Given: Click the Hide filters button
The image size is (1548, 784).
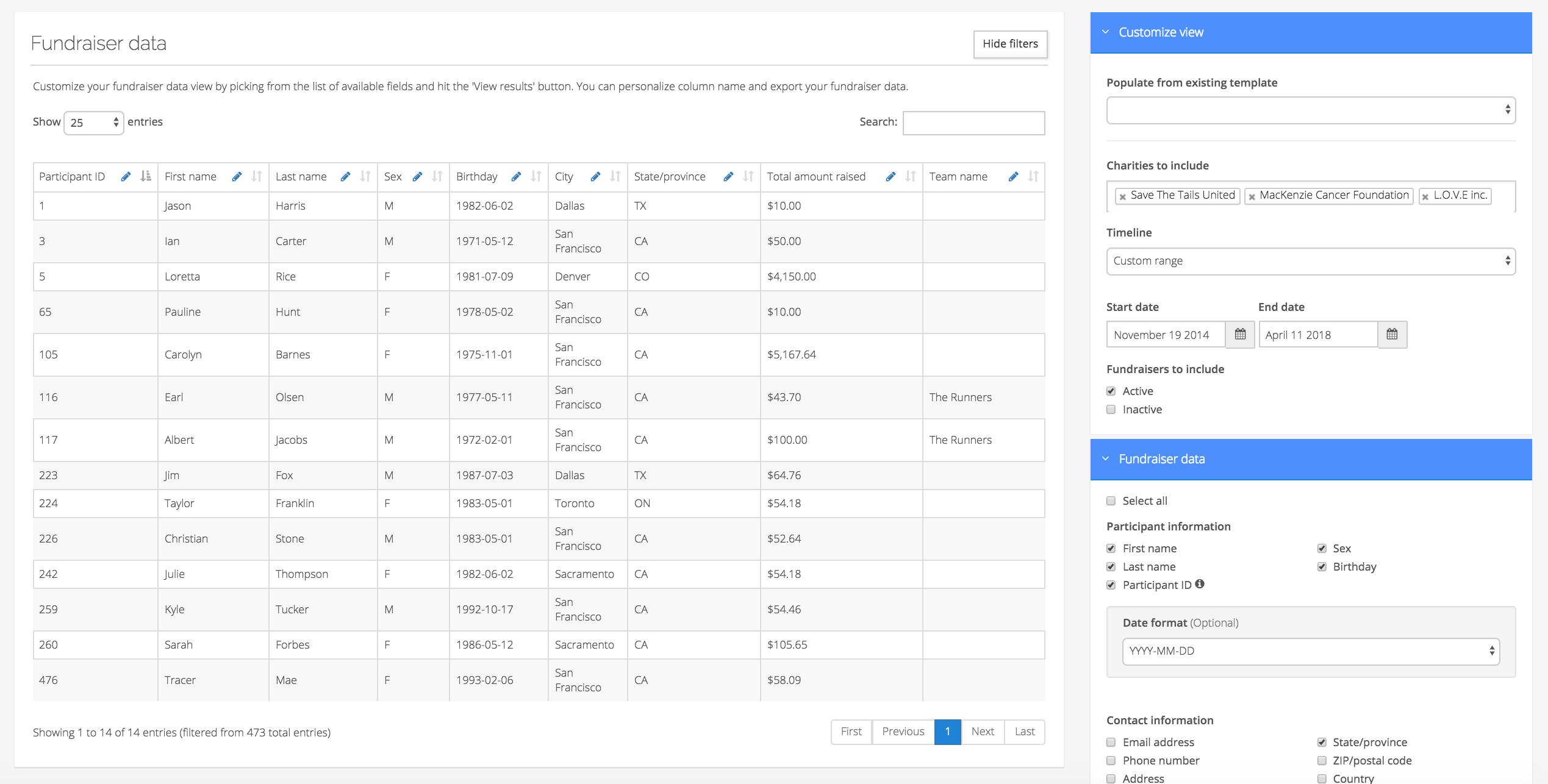Looking at the screenshot, I should pyautogui.click(x=1010, y=44).
